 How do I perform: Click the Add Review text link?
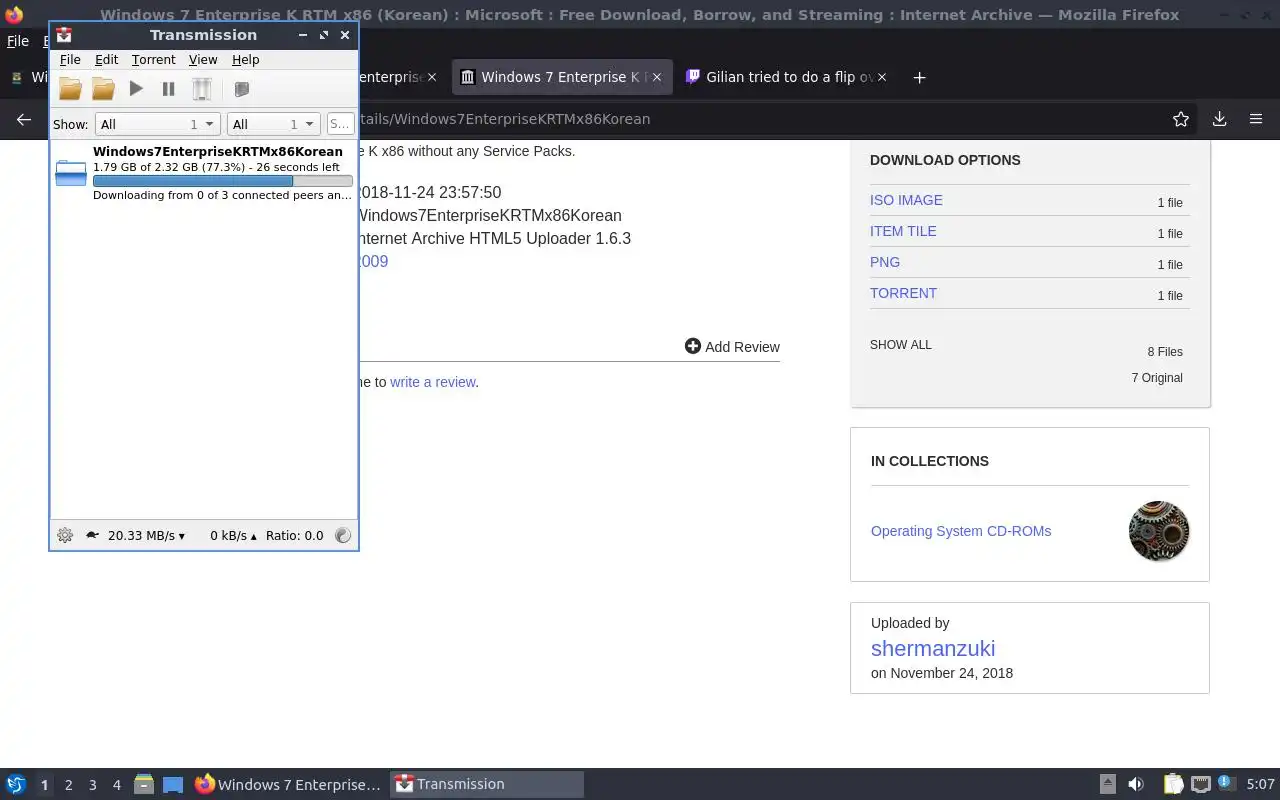(x=742, y=347)
